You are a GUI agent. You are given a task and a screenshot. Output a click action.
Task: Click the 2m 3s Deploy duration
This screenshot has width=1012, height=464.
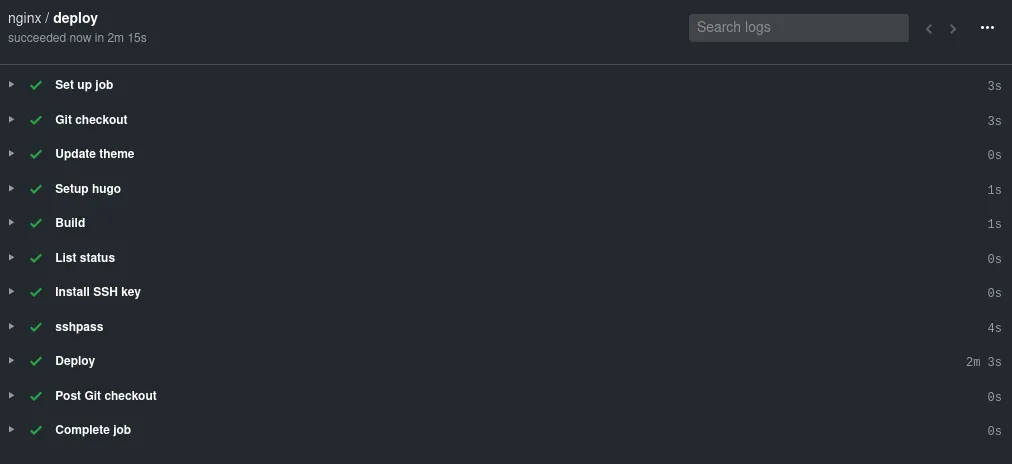click(983, 362)
